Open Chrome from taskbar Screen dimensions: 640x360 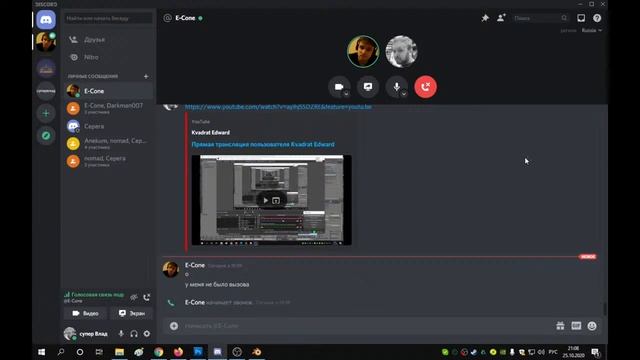coord(158,352)
